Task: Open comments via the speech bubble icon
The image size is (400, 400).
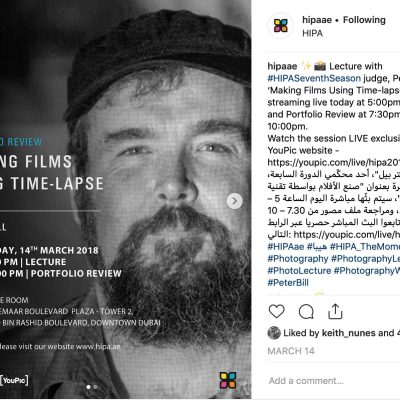Action: coord(306,312)
